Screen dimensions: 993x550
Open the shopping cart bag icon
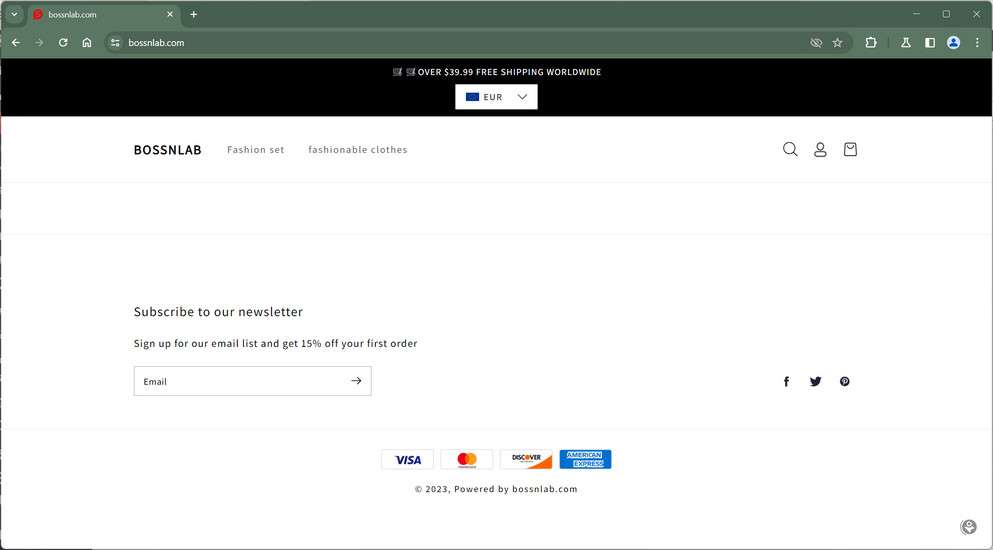[x=850, y=150]
